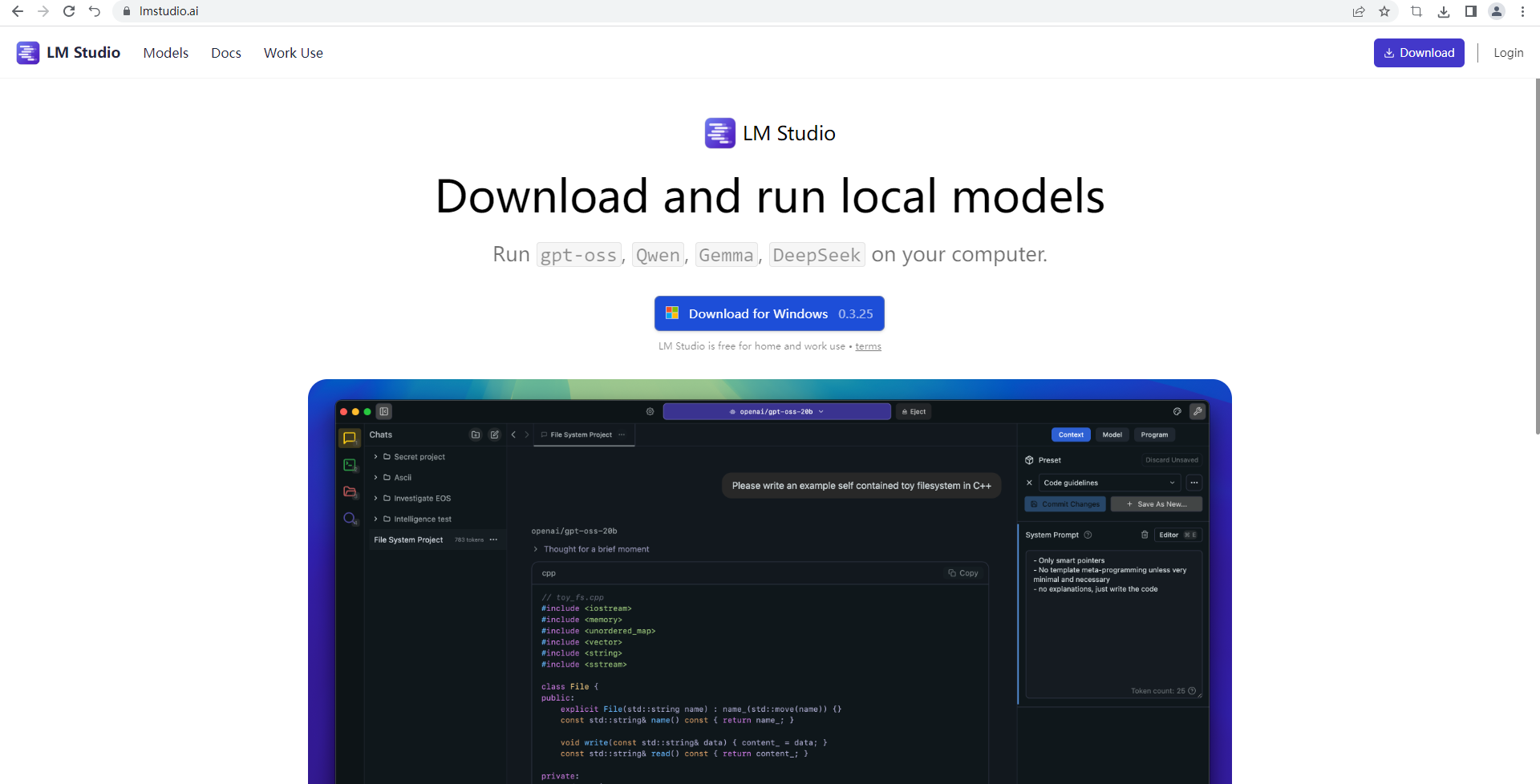The width and height of the screenshot is (1540, 784).
Task: Click the top-right Download button
Action: tap(1419, 53)
